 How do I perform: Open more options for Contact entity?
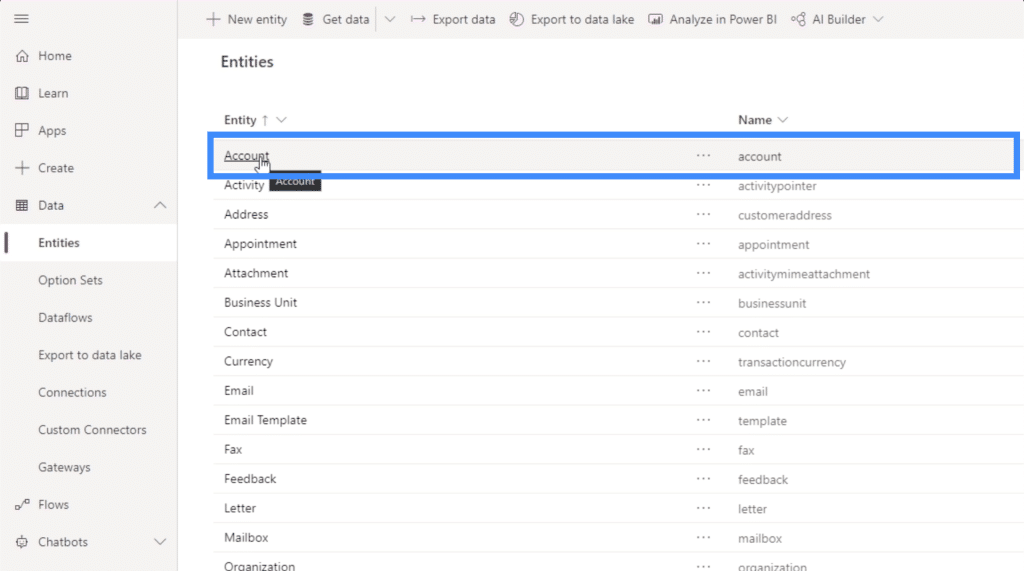tap(703, 332)
